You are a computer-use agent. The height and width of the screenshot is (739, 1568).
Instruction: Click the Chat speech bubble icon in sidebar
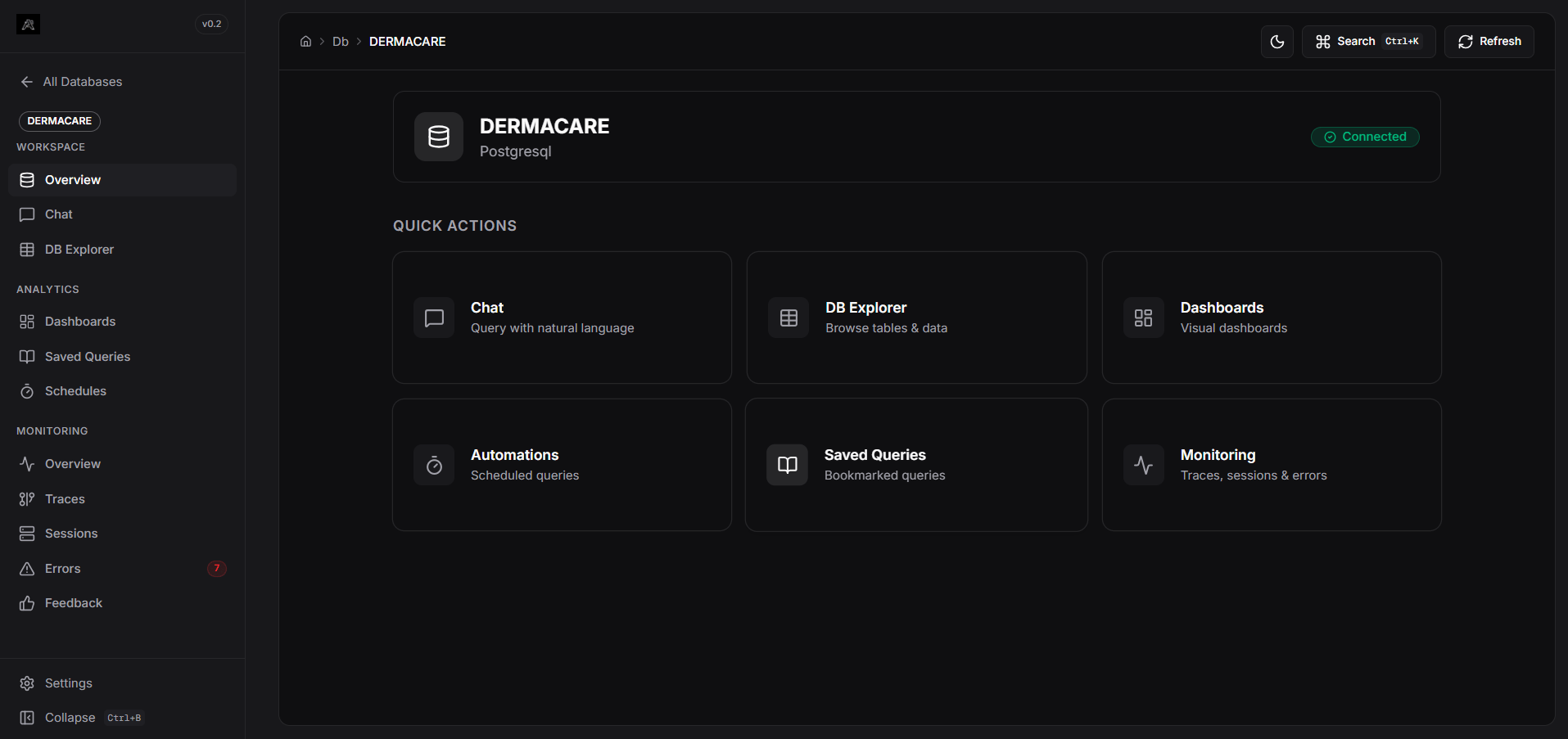point(27,214)
